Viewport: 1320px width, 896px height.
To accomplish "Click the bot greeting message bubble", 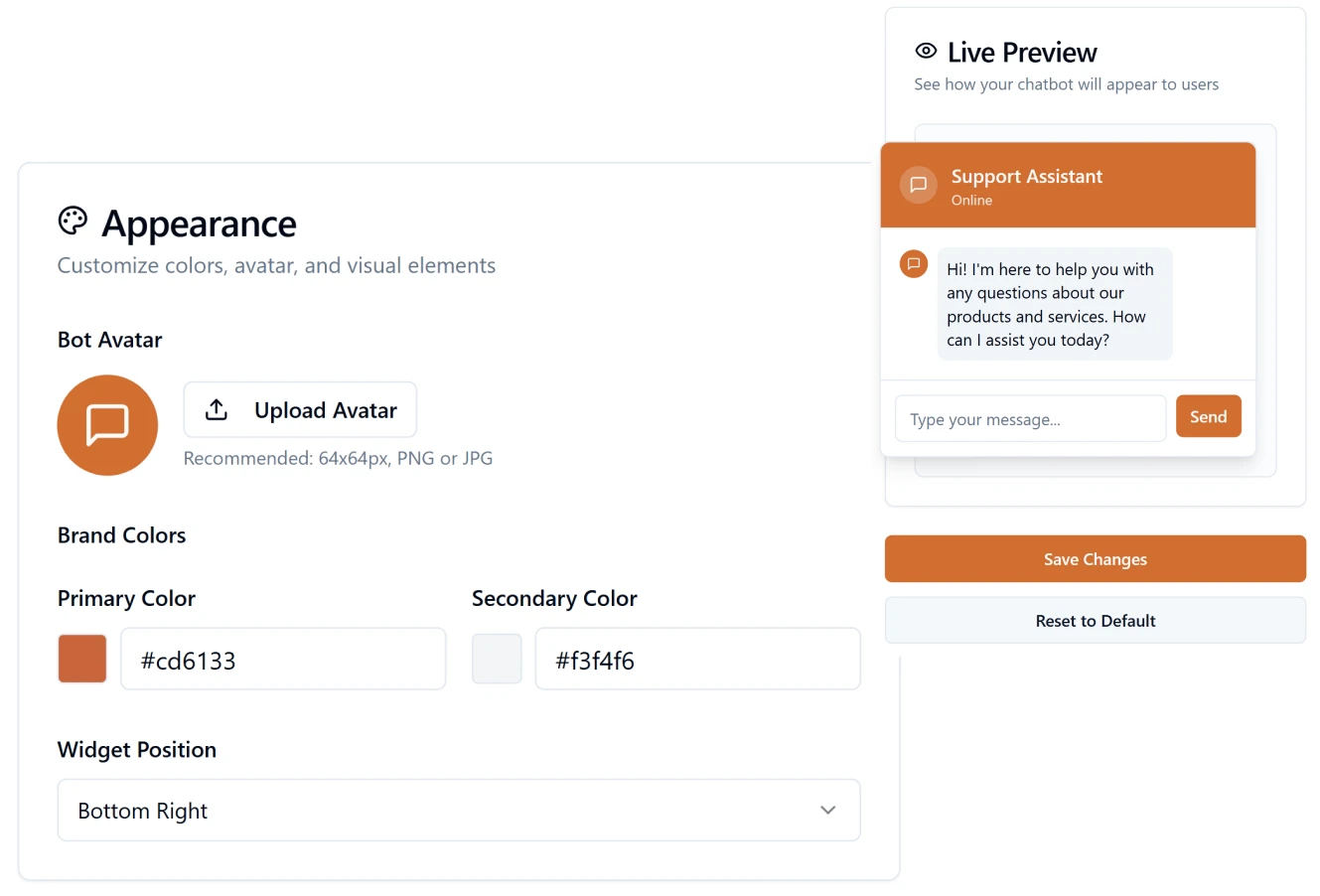I will tap(1055, 305).
